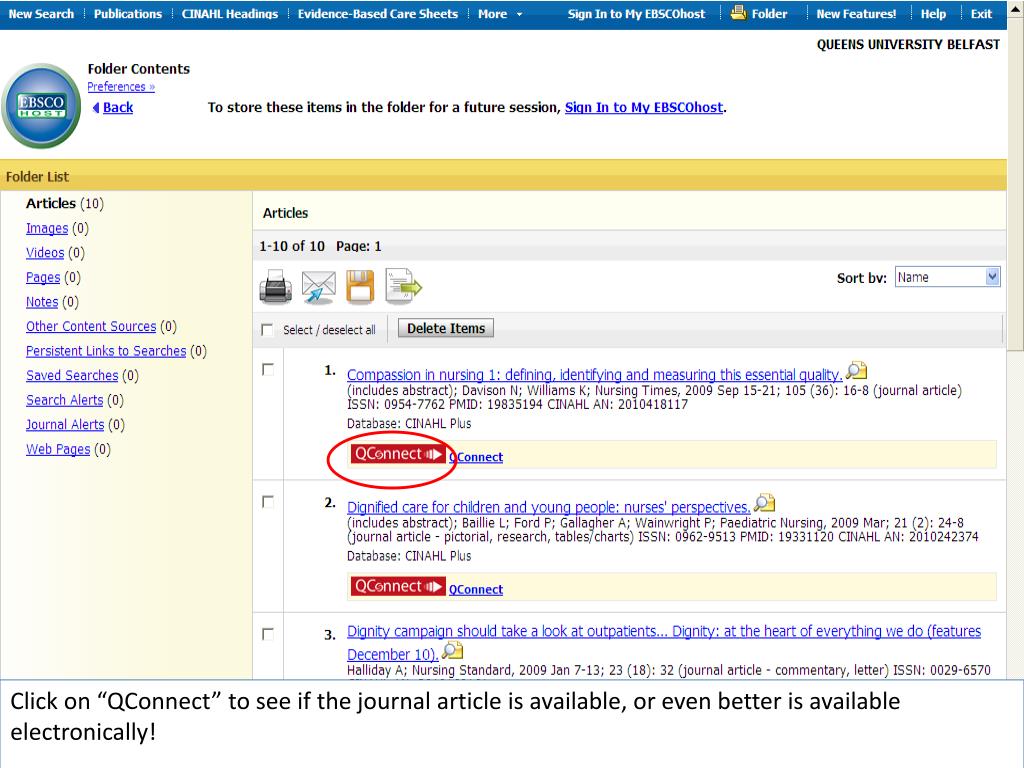Image resolution: width=1024 pixels, height=768 pixels.
Task: Click the export document icon
Action: coord(403,287)
